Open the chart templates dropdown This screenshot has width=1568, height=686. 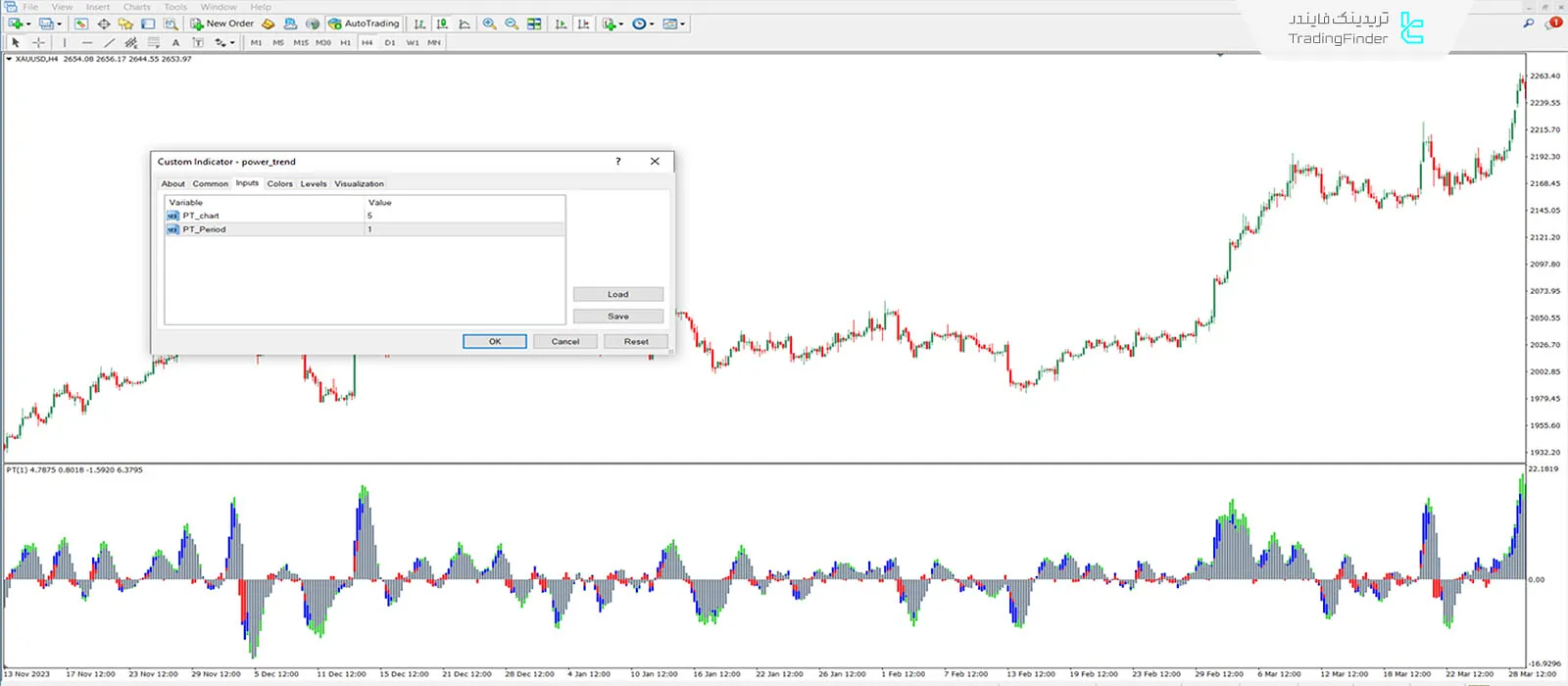682,24
